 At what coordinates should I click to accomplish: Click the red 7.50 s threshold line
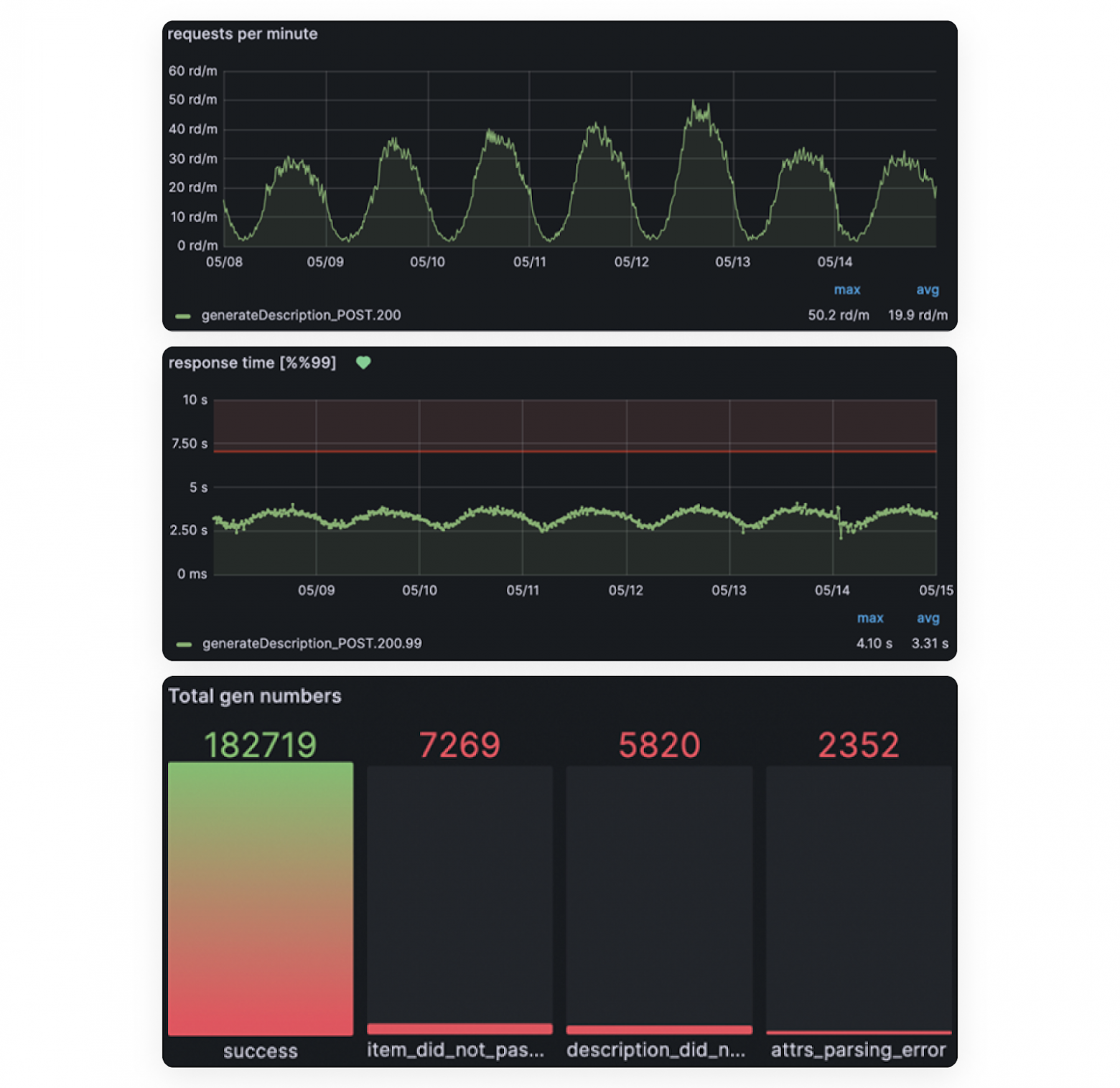tap(575, 451)
